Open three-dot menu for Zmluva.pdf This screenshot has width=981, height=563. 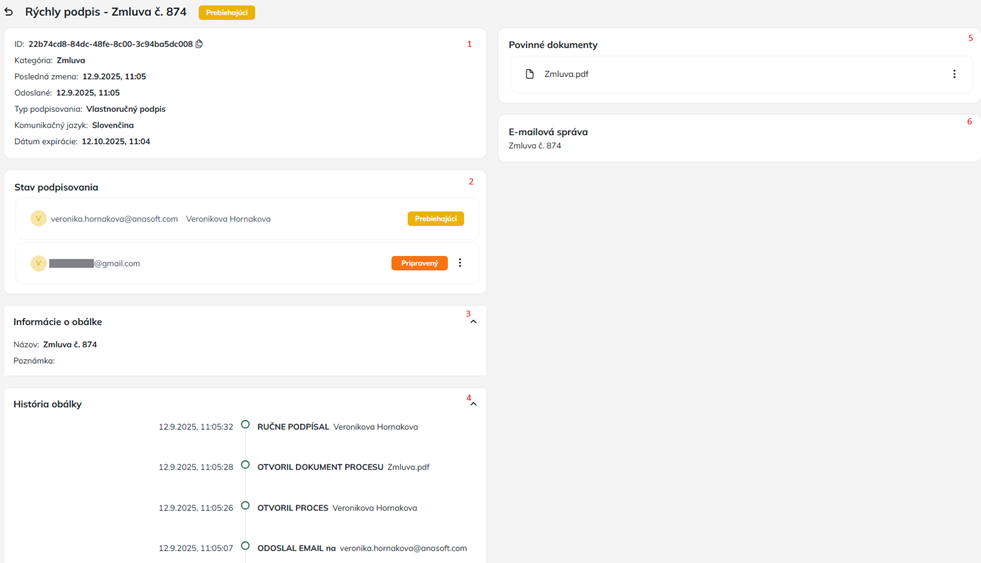(954, 74)
